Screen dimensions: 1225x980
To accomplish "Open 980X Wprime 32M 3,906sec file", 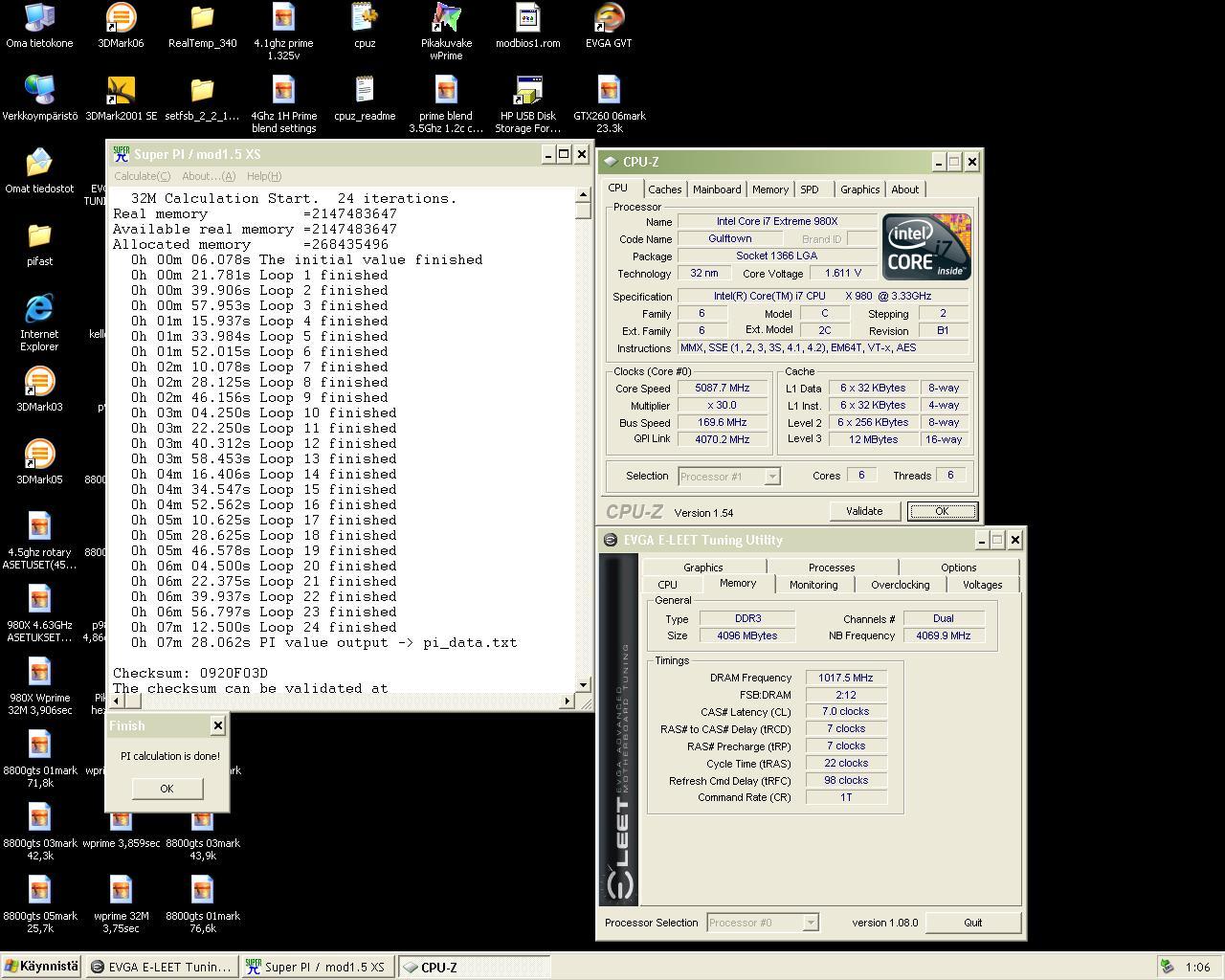I will (39, 686).
